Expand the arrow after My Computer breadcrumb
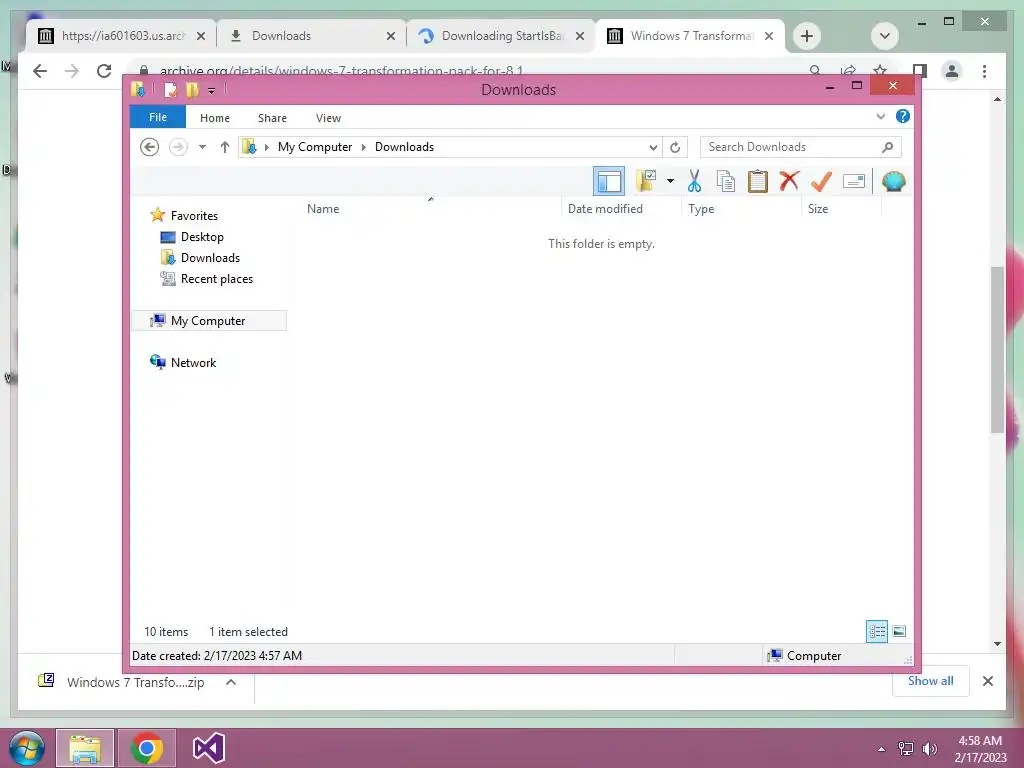Image resolution: width=1024 pixels, height=768 pixels. point(364,147)
